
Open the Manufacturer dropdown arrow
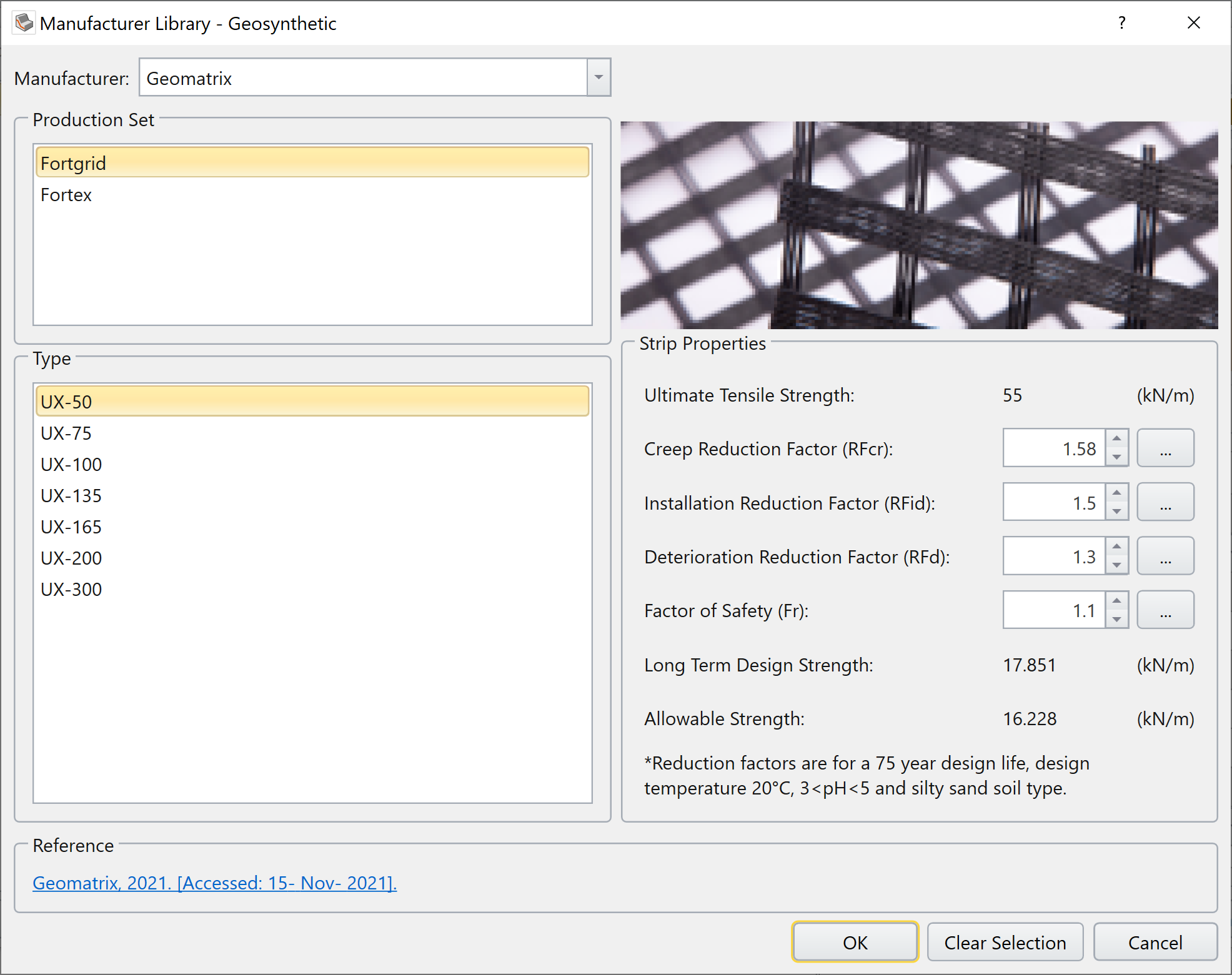(599, 77)
